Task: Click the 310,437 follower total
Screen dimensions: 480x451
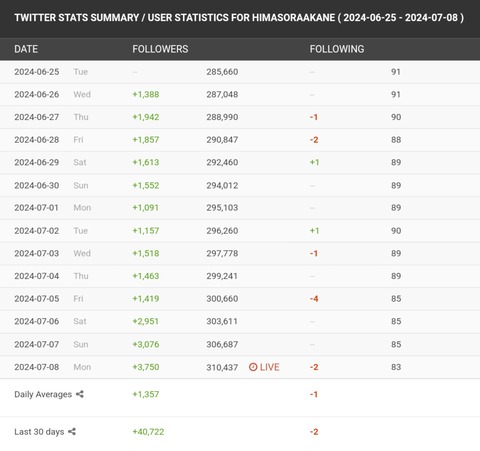Action: tap(222, 367)
